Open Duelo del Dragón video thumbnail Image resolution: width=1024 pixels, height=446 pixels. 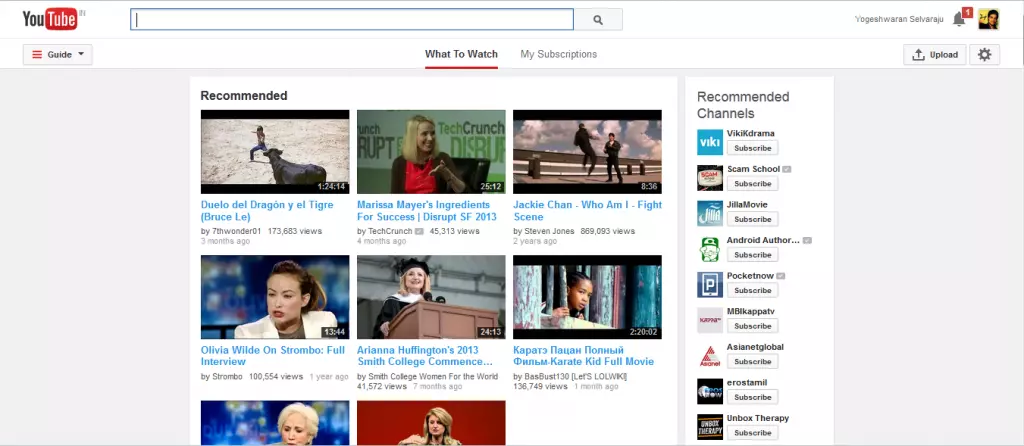coord(275,151)
